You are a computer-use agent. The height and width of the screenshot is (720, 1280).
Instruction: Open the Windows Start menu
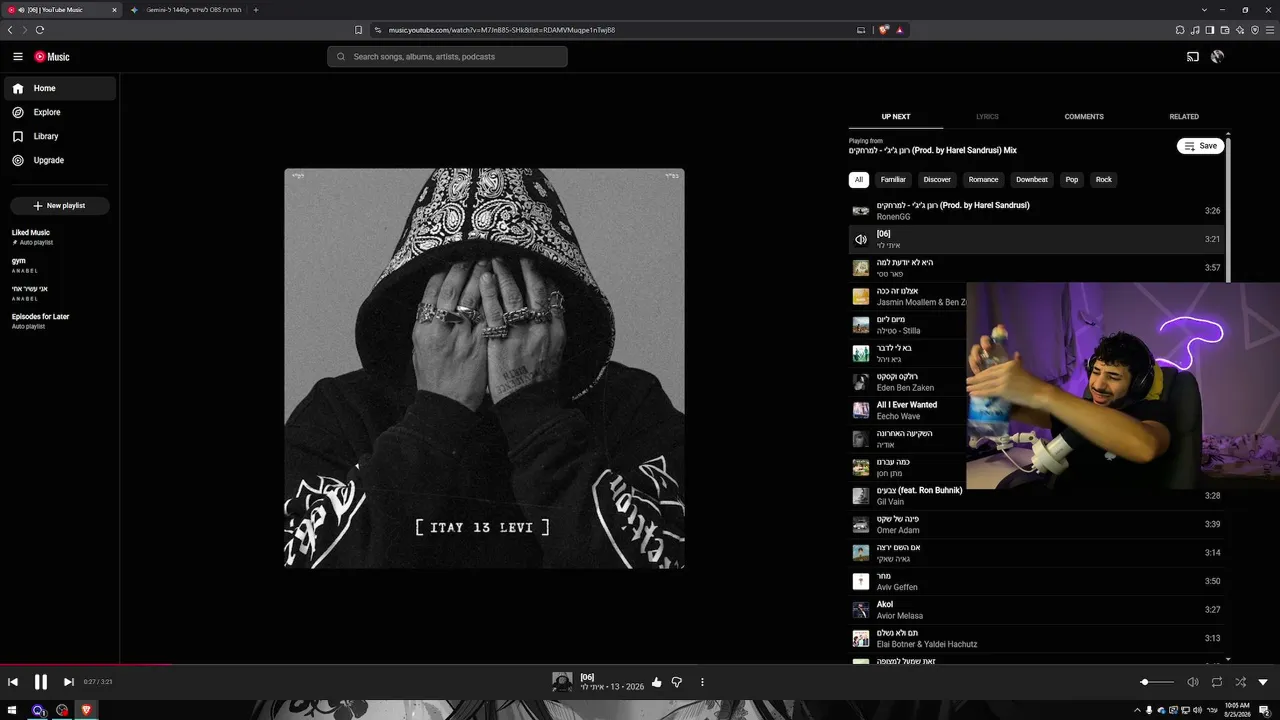click(x=14, y=710)
